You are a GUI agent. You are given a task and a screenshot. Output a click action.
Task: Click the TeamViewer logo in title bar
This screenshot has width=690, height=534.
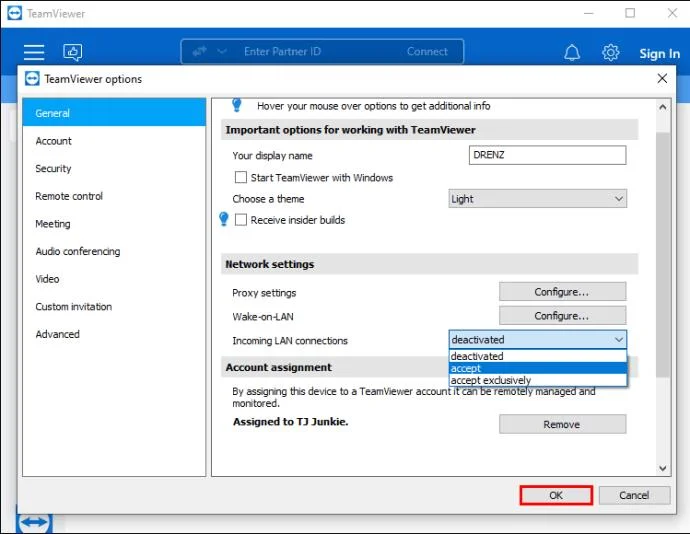[15, 13]
